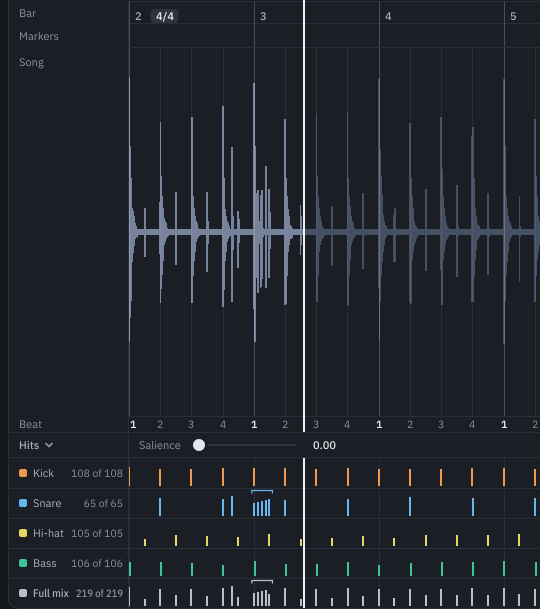Click the Song row label
Image resolution: width=540 pixels, height=609 pixels.
click(x=31, y=62)
